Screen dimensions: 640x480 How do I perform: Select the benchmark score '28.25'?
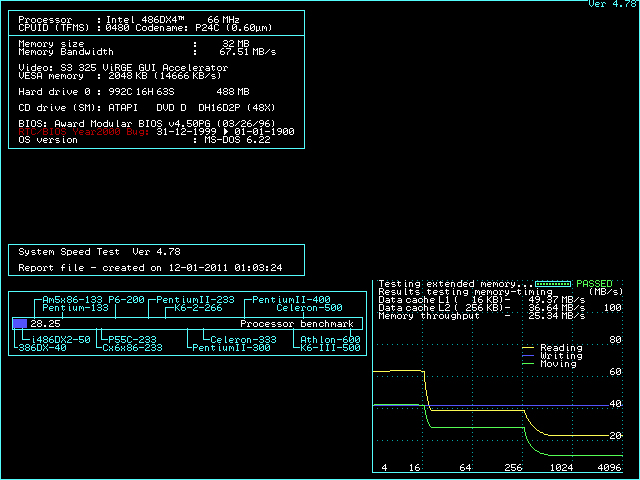[45, 324]
